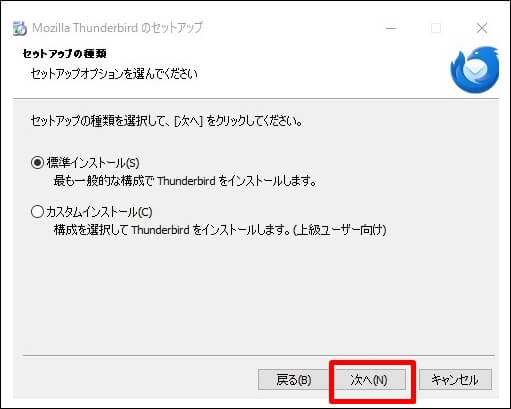Viewport: 511px width, 409px height.
Task: Click the custom install description for advanced users
Action: click(220, 230)
